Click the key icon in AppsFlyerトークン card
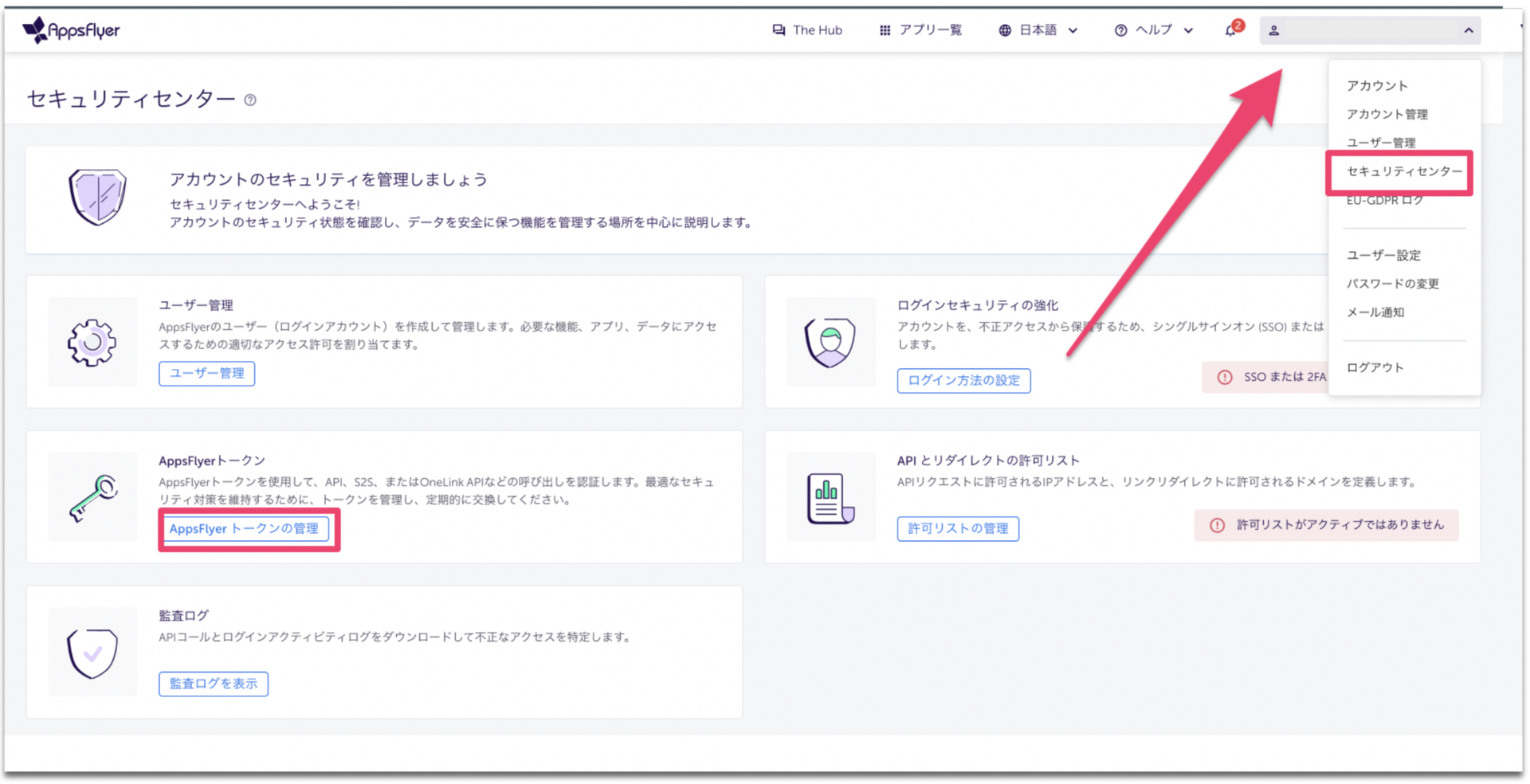Viewport: 1530px width, 784px height. (x=92, y=498)
